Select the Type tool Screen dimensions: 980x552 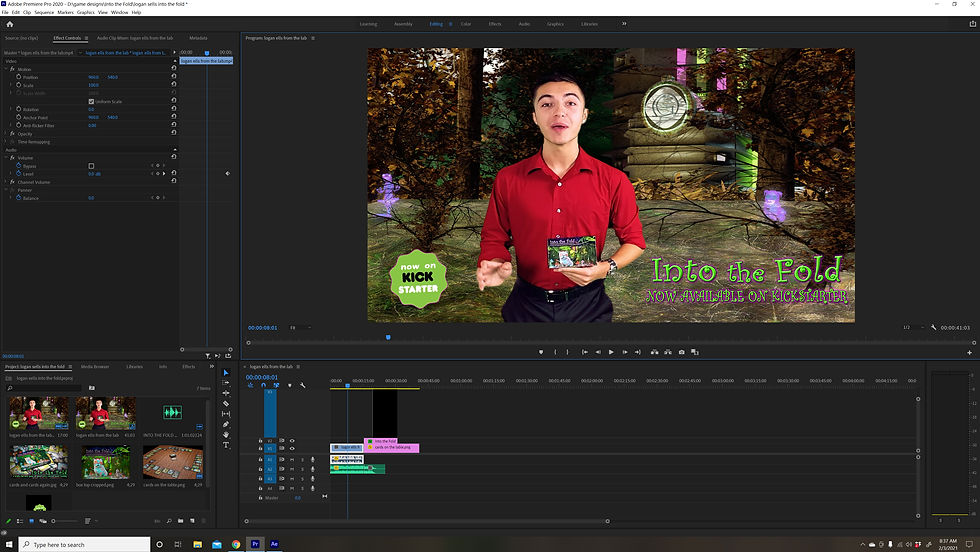pos(226,445)
